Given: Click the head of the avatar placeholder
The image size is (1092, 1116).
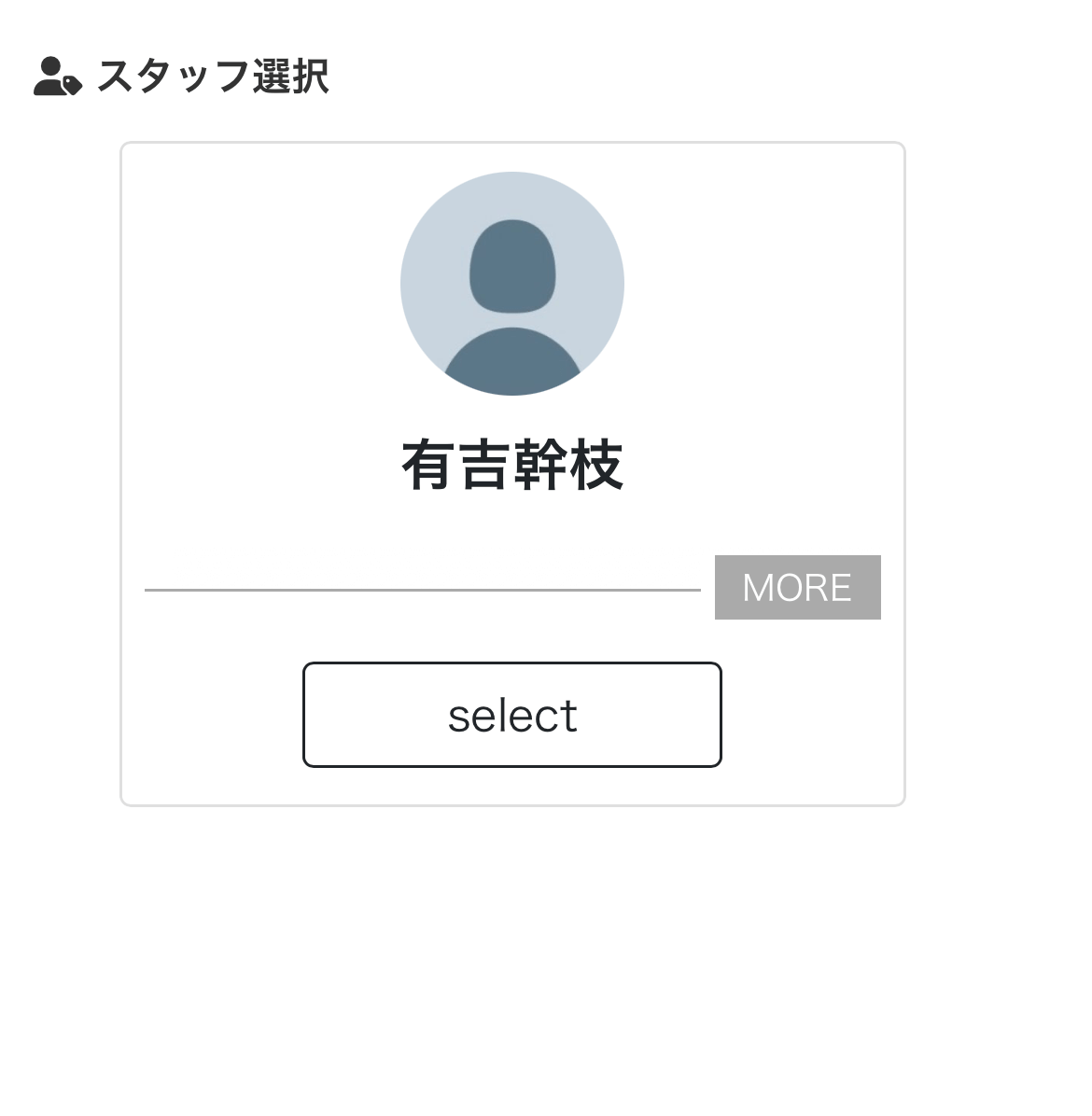Looking at the screenshot, I should pyautogui.click(x=512, y=266).
